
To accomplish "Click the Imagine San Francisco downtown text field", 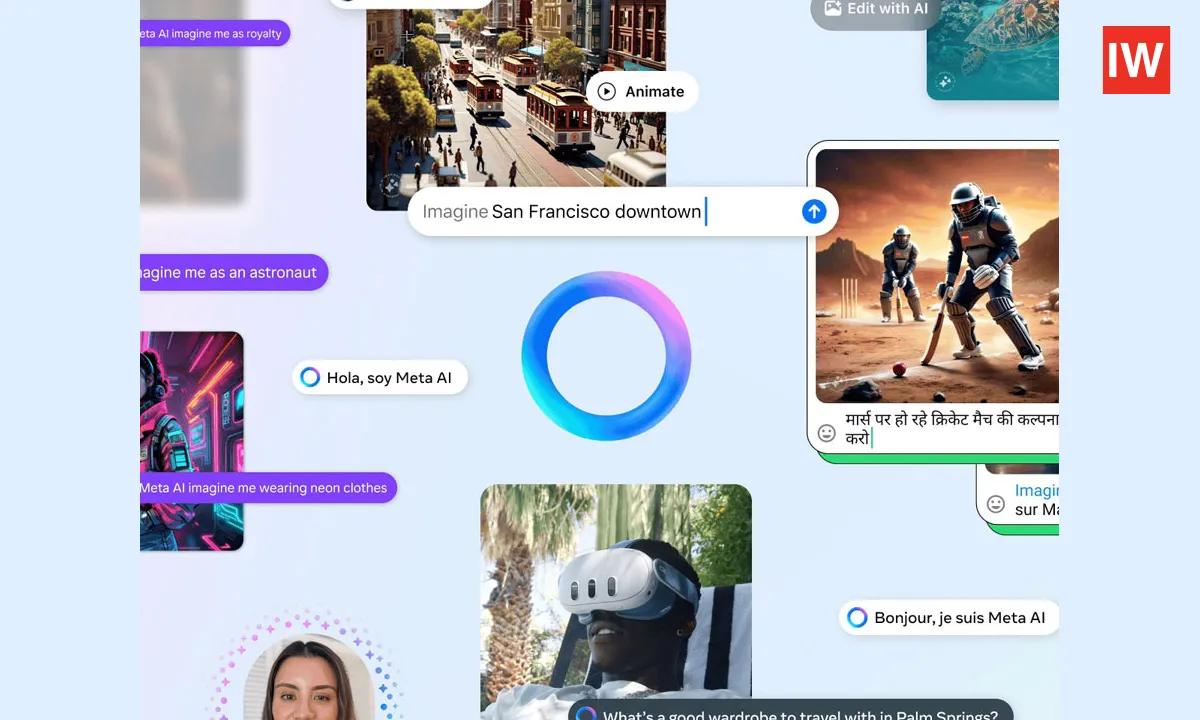I will point(597,211).
